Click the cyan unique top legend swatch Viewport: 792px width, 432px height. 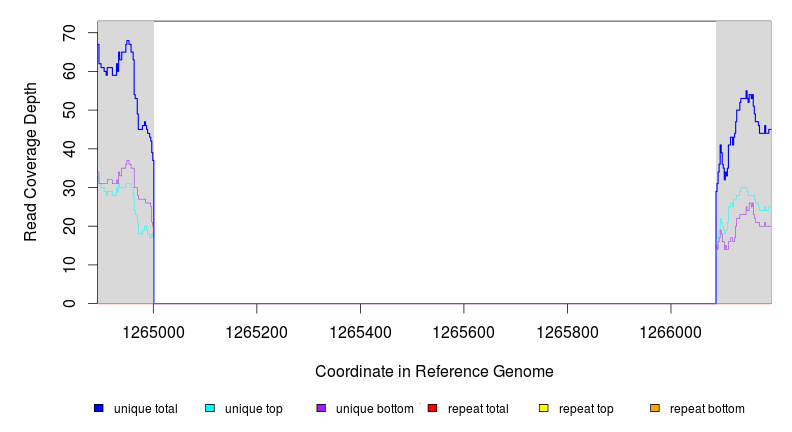(210, 409)
